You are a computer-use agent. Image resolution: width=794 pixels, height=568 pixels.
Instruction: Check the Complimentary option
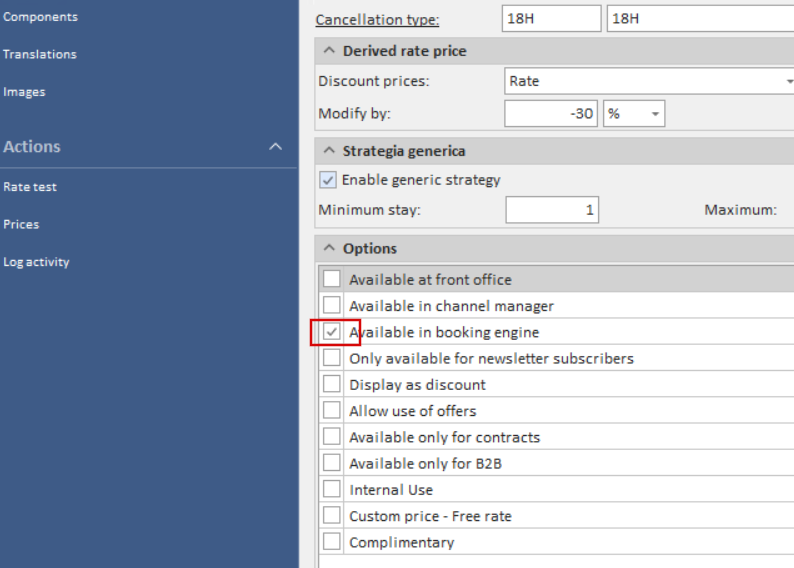click(x=332, y=542)
